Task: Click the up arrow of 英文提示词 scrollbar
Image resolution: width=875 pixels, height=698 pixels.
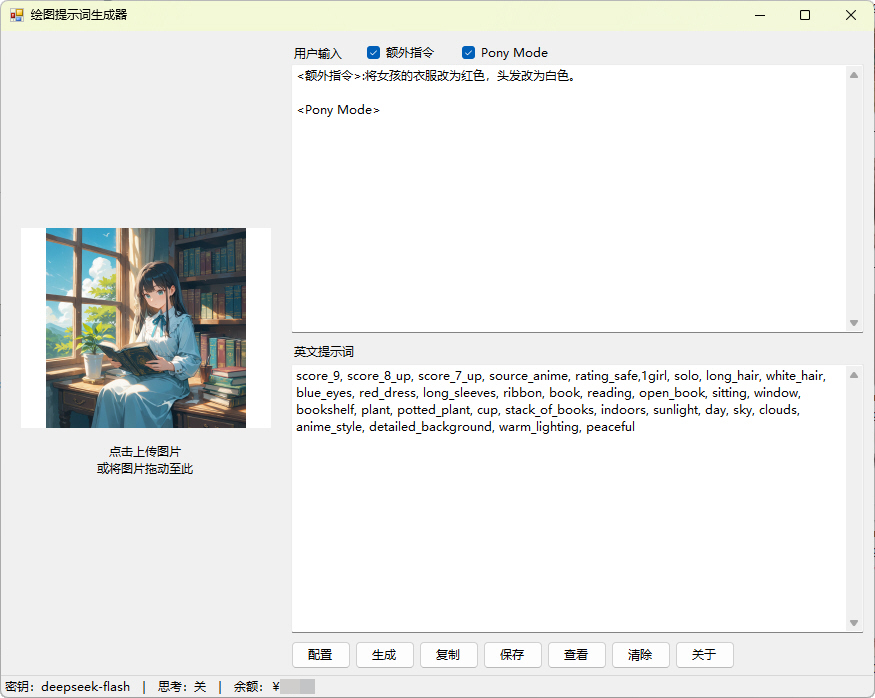Action: point(854,375)
